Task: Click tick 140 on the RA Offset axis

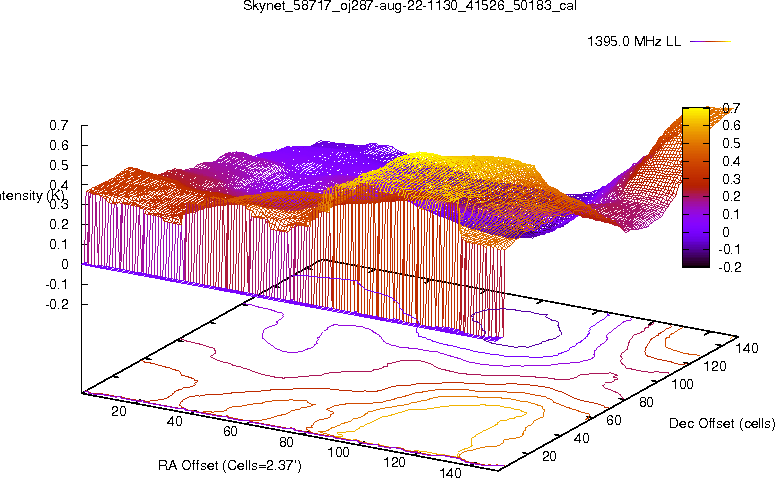Action: click(x=450, y=473)
